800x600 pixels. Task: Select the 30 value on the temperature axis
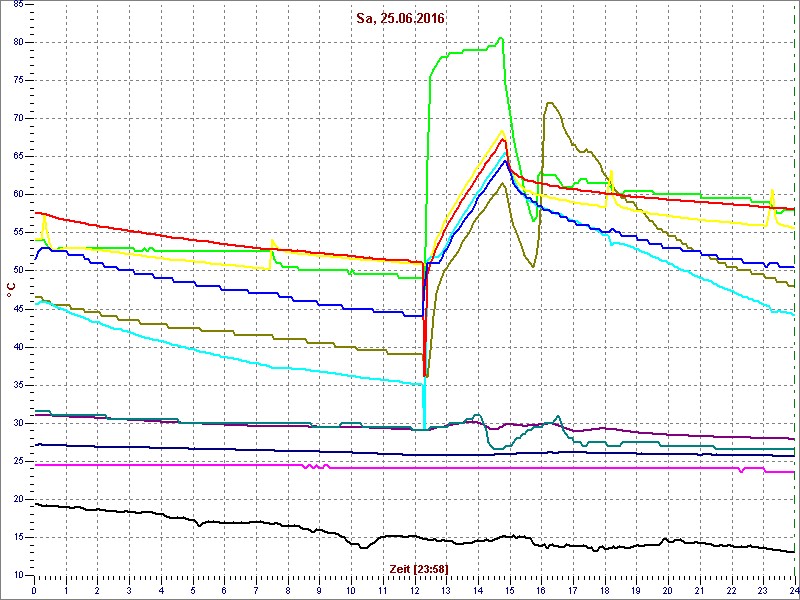[x=17, y=423]
